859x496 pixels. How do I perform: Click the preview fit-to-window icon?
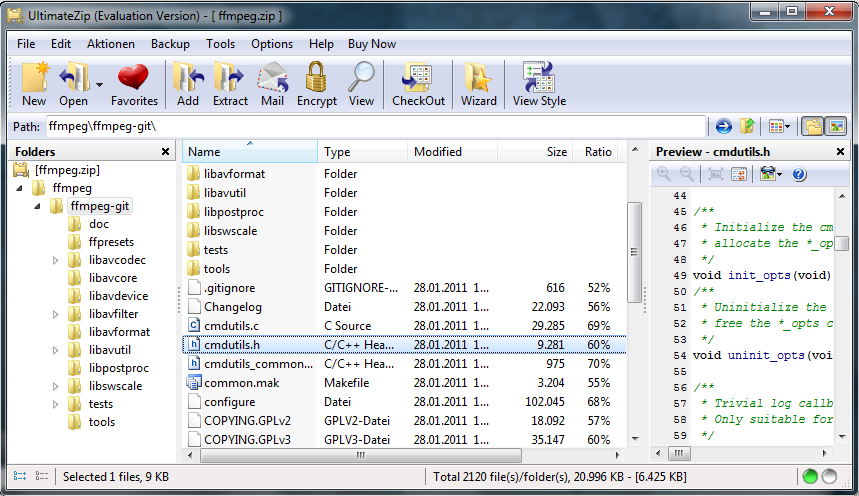pos(715,174)
